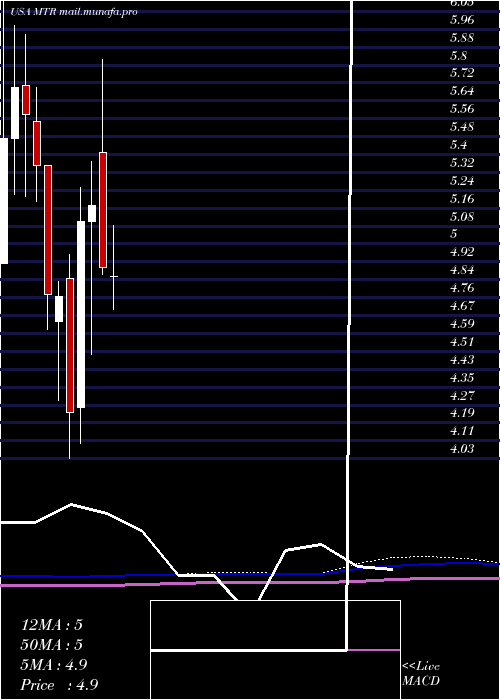
Task: Click the 5.32 price axis label
Action: (462, 162)
